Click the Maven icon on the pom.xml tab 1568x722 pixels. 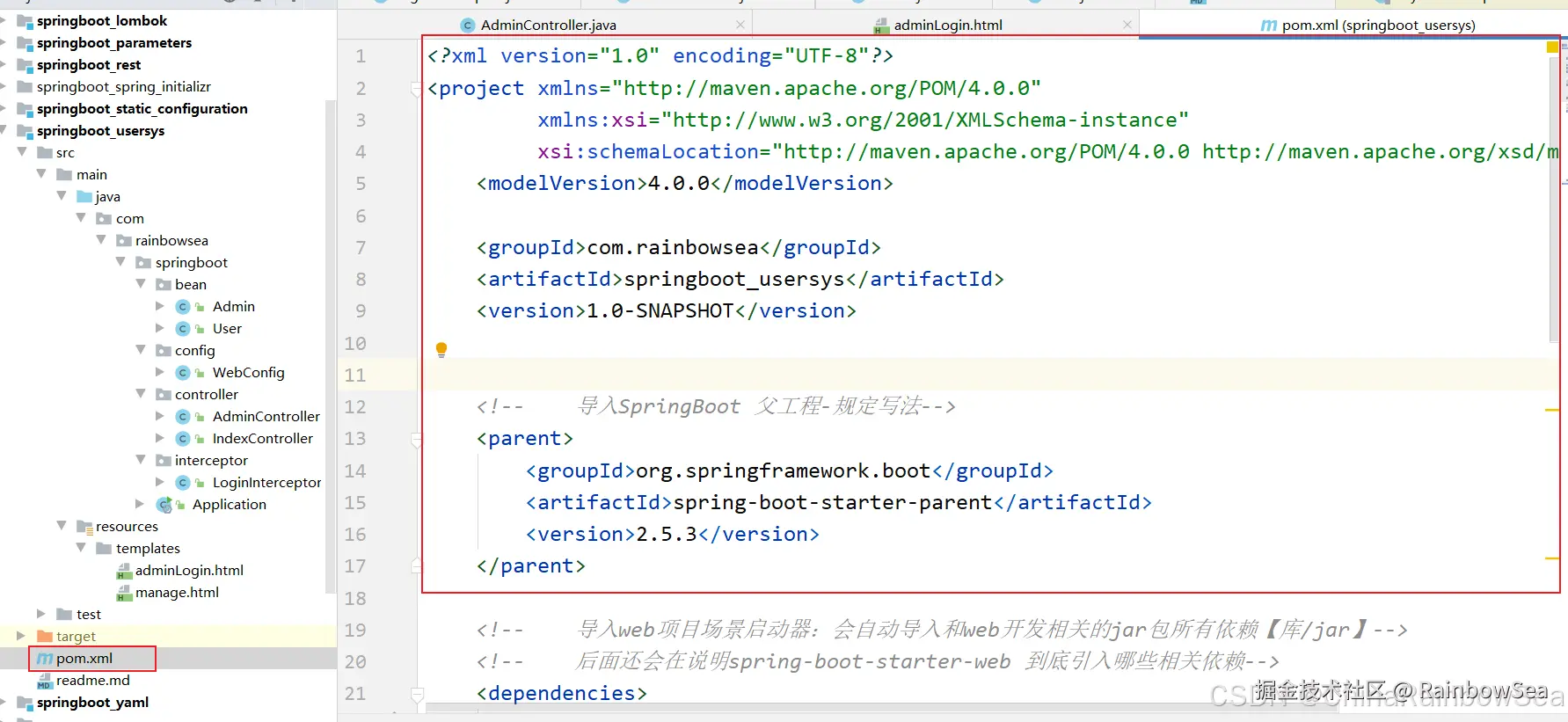(1269, 26)
